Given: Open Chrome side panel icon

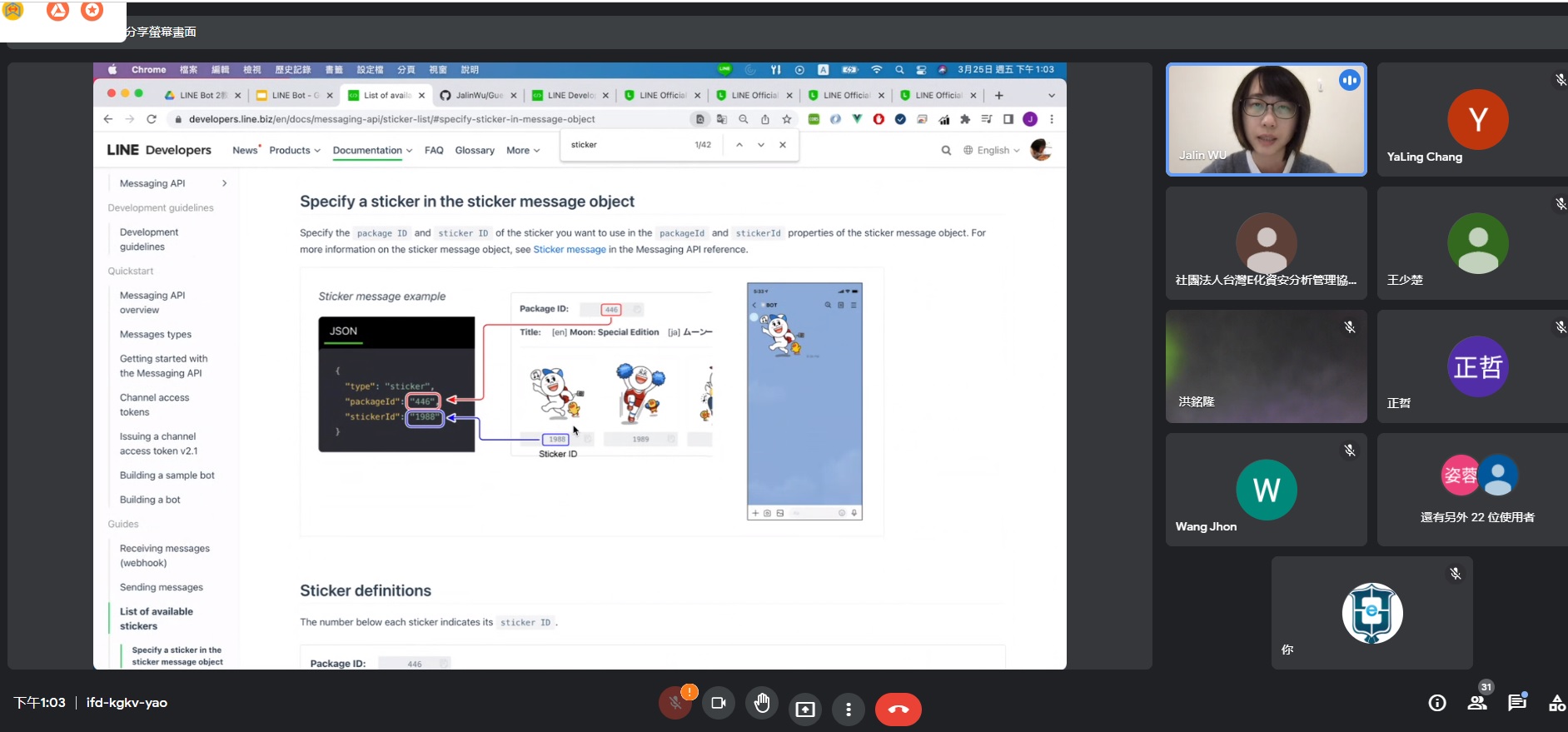Looking at the screenshot, I should click(x=1008, y=119).
